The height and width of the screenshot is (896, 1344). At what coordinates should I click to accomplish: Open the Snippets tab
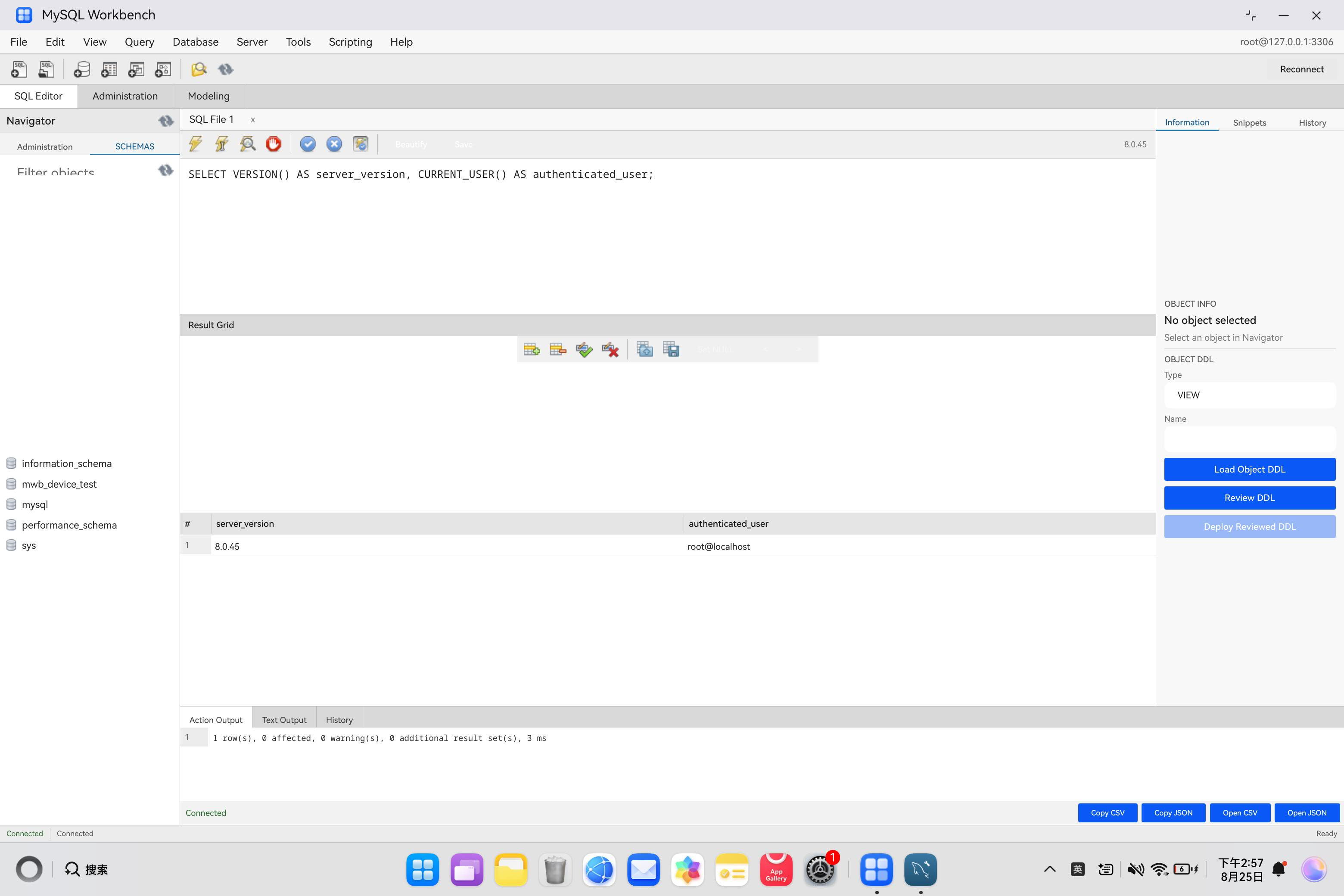click(1250, 122)
